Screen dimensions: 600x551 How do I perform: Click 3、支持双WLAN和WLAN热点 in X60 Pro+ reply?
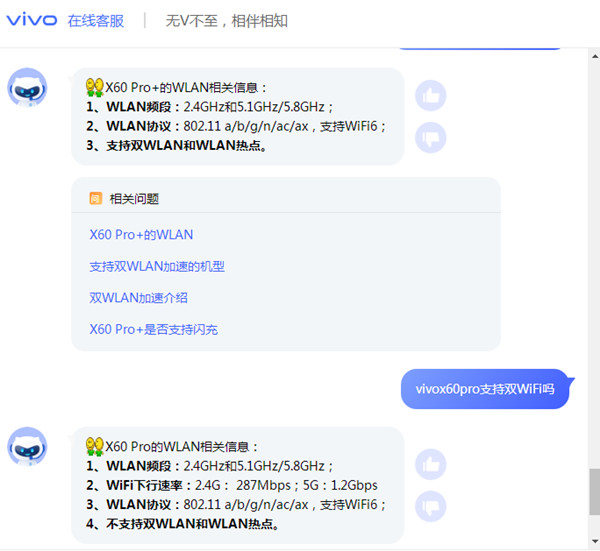176,145
